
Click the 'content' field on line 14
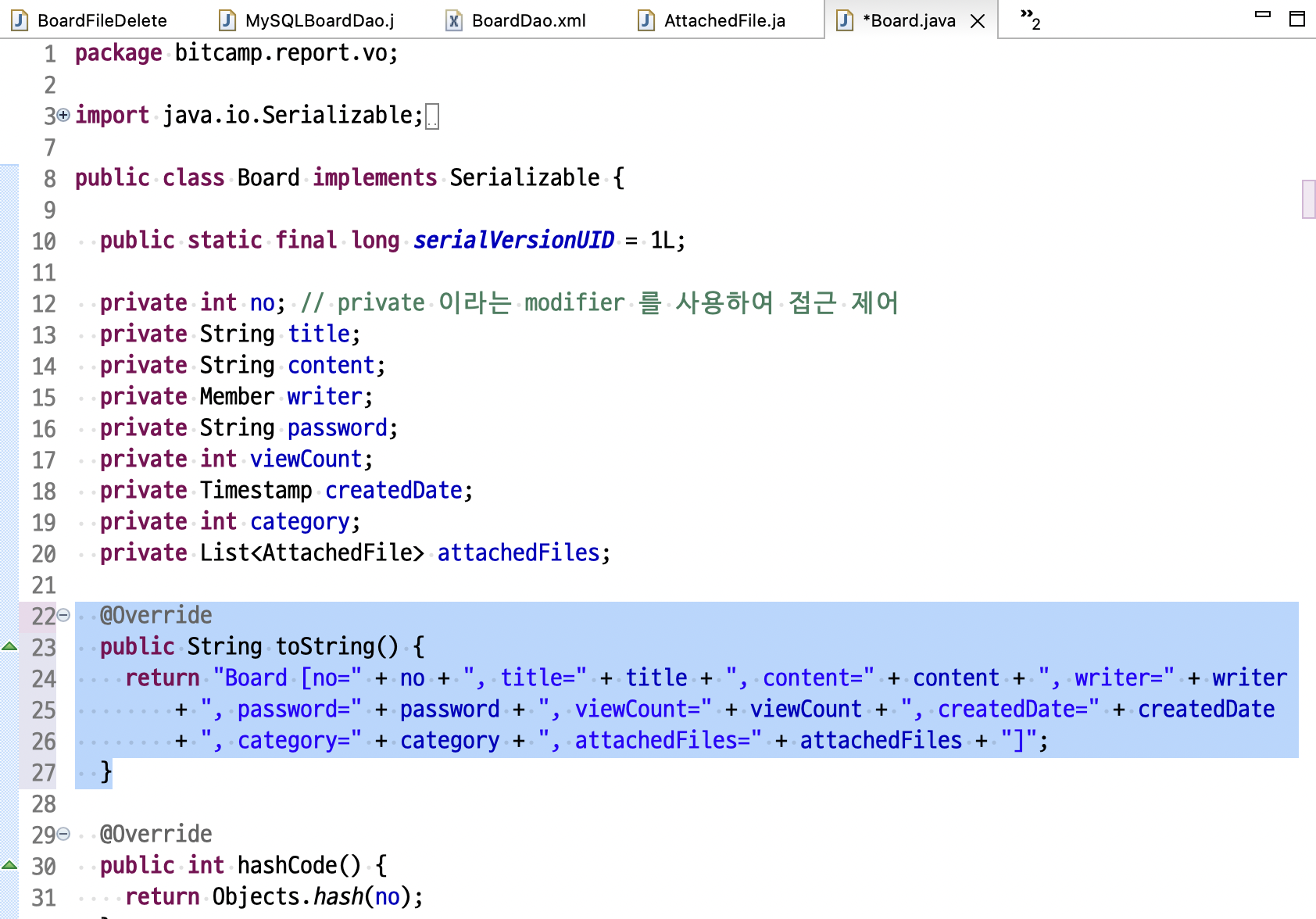331,365
